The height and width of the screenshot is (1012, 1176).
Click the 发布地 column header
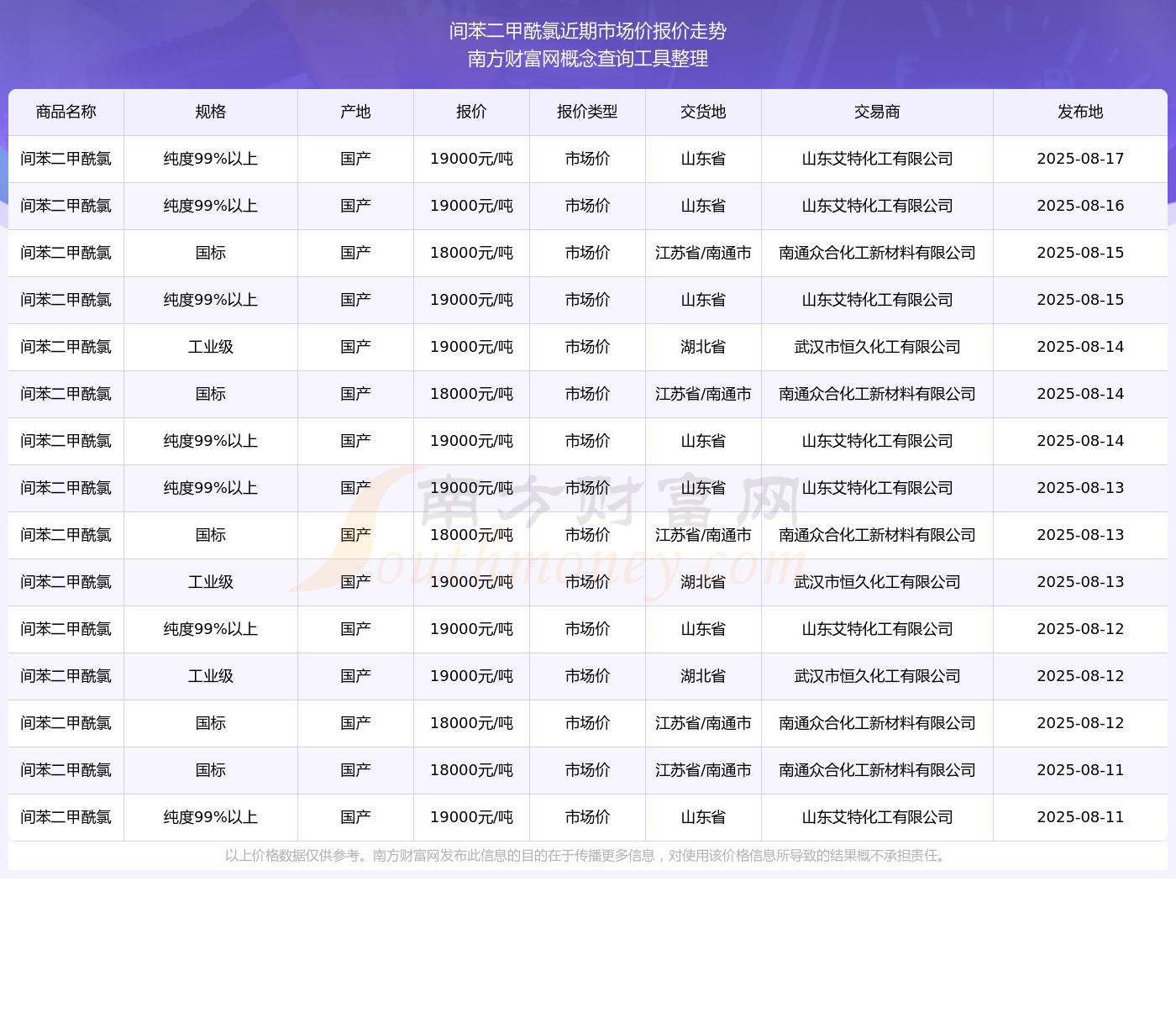[x=1081, y=112]
